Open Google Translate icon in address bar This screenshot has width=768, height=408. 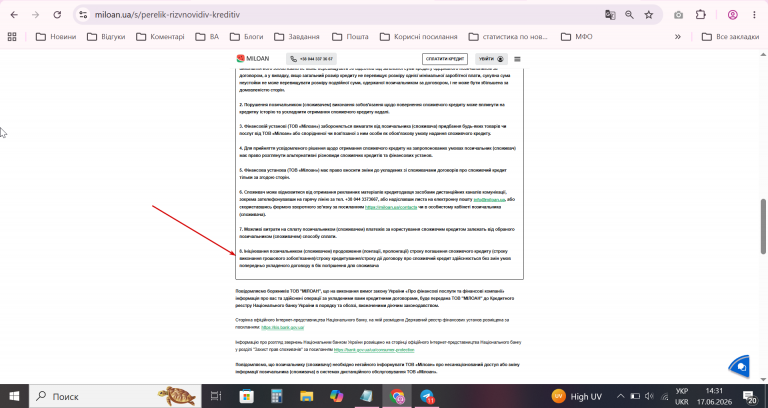pyautogui.click(x=610, y=15)
